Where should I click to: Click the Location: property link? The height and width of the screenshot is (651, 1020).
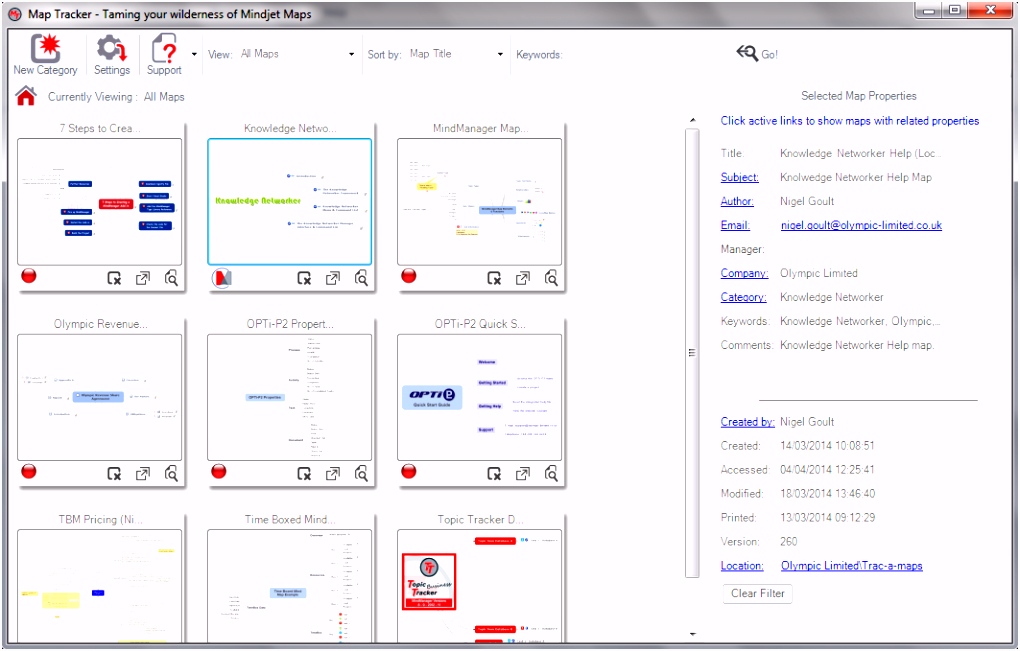(742, 566)
